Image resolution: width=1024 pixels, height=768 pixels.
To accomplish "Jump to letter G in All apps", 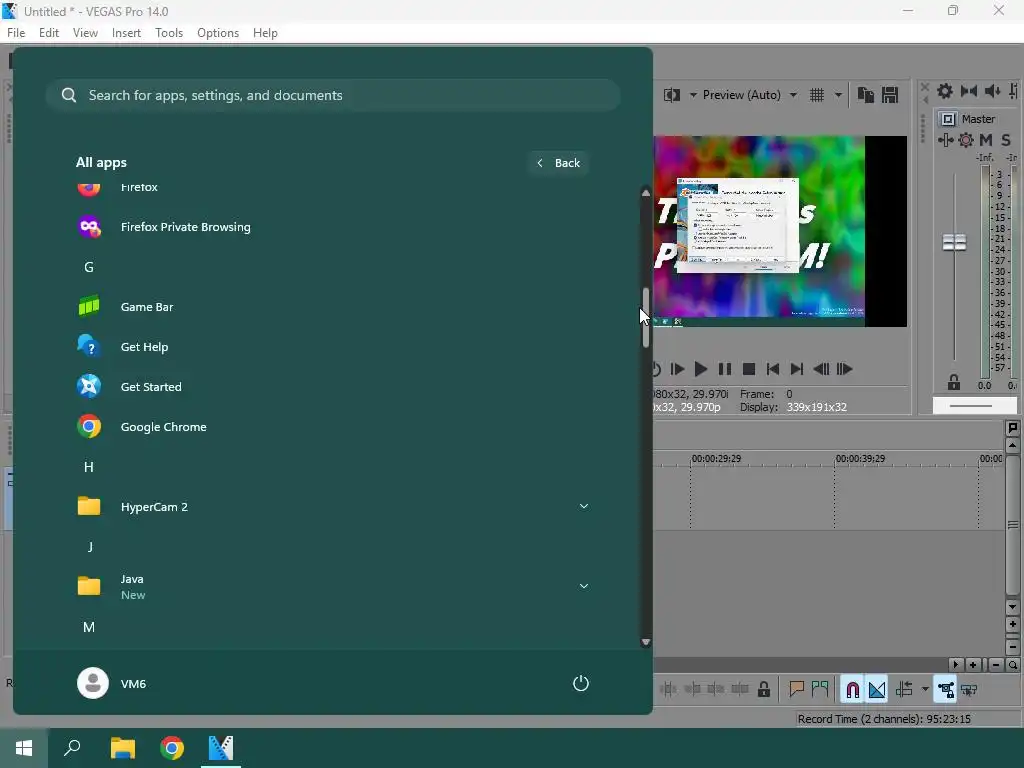I will click(89, 267).
